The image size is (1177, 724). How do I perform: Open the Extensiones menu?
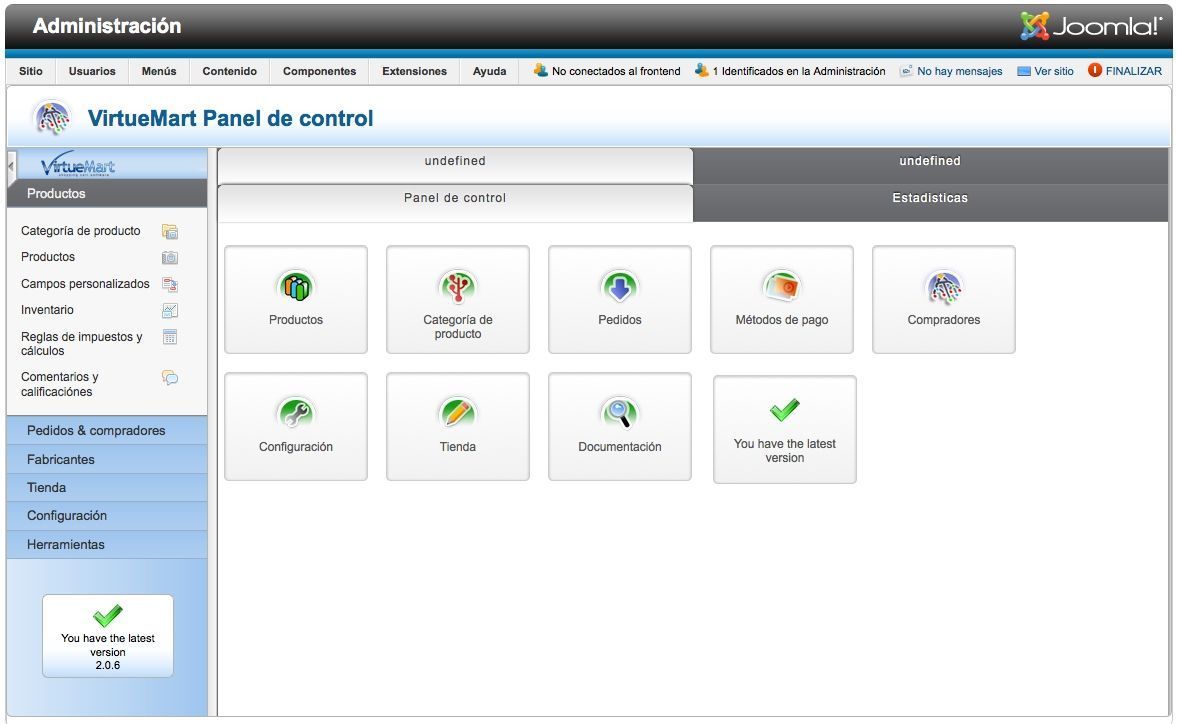click(x=414, y=71)
